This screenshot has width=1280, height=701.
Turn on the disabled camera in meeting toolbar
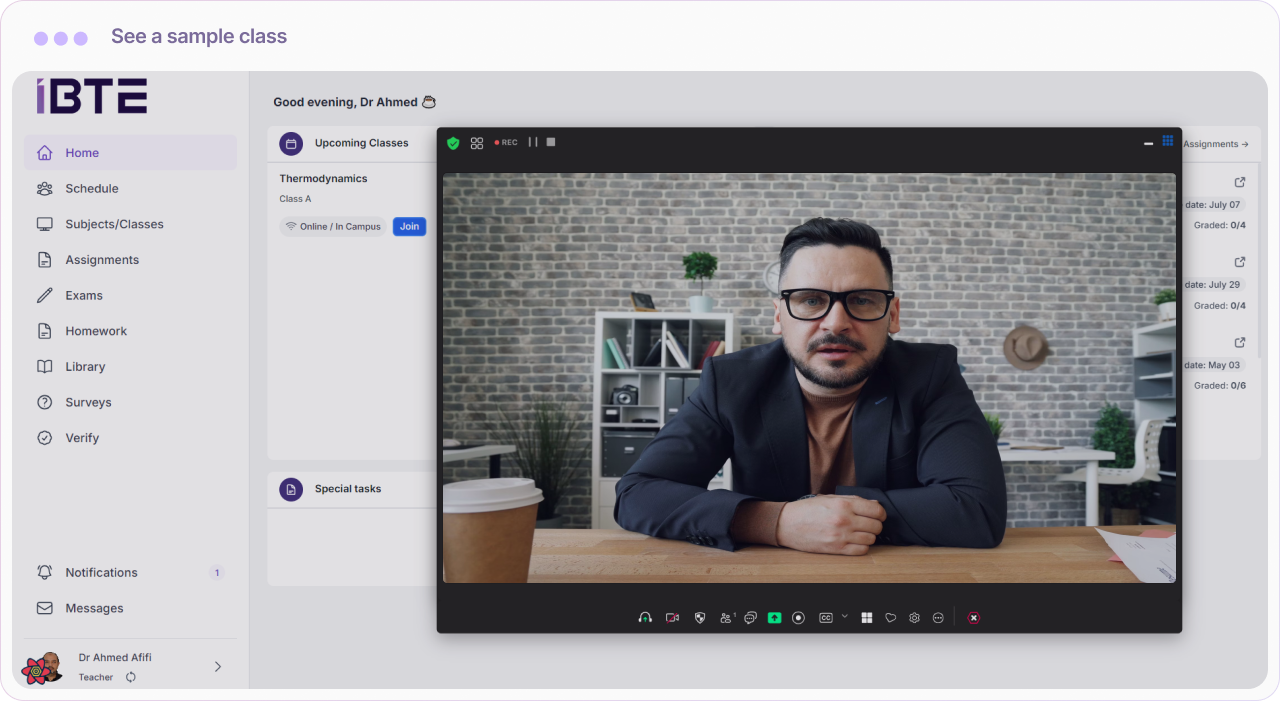point(672,618)
